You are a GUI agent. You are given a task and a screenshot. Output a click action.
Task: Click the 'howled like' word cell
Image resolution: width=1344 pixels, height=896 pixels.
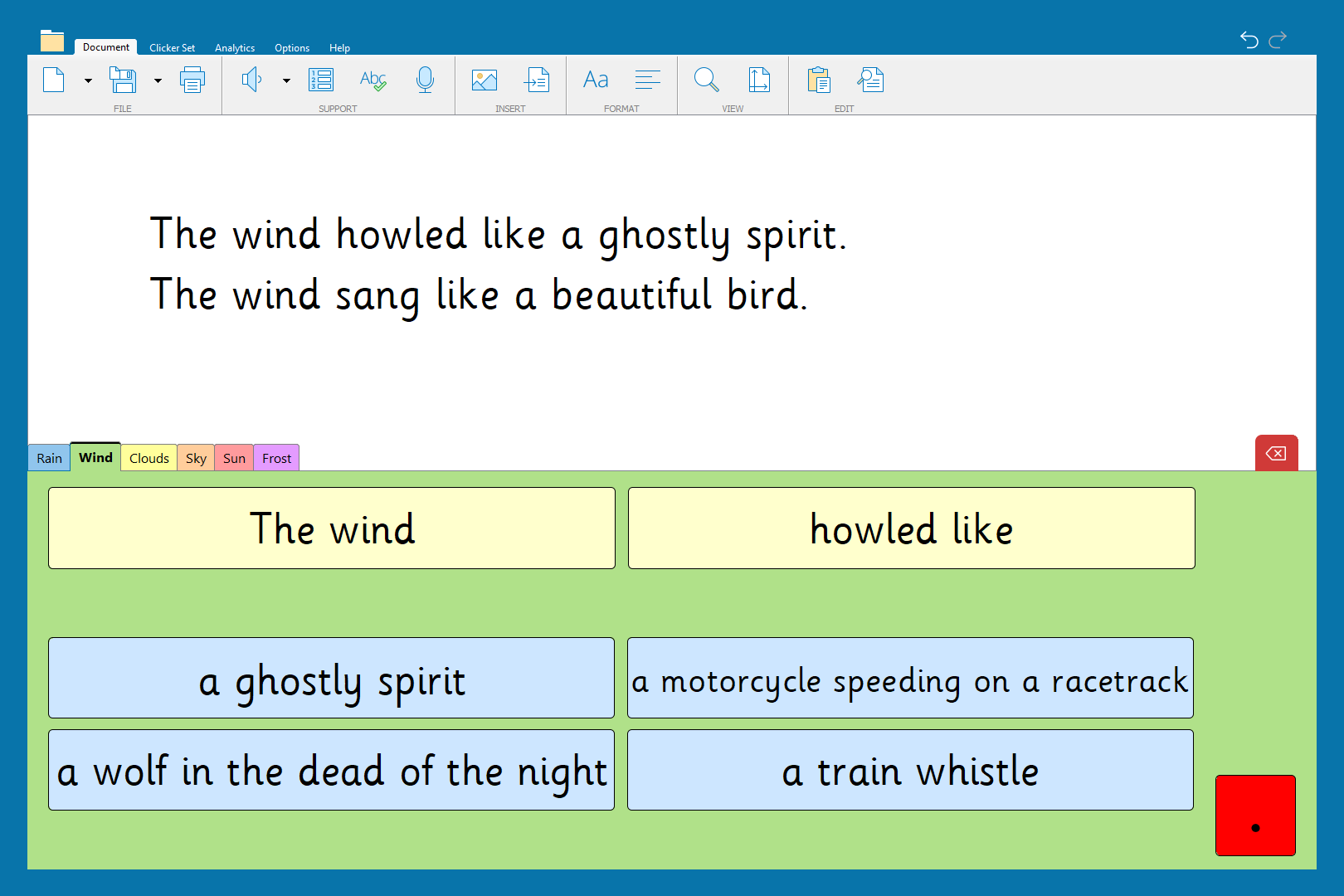911,528
